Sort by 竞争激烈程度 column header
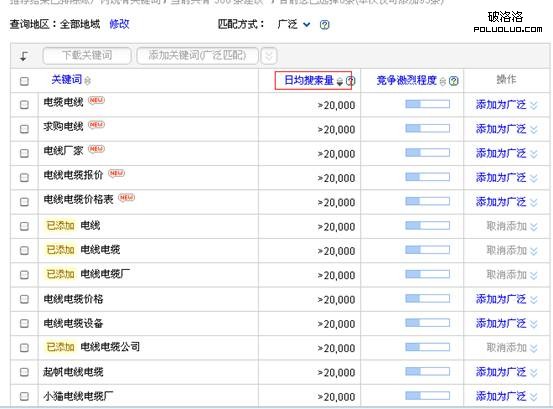Viewport: 553px width, 409px height. 407,80
